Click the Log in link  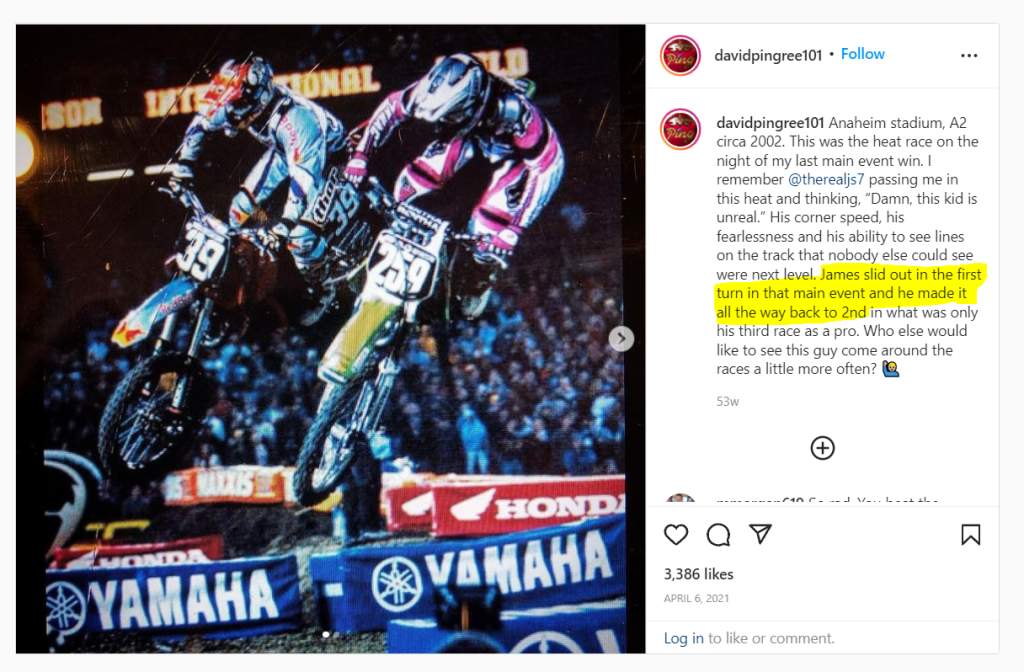[683, 638]
